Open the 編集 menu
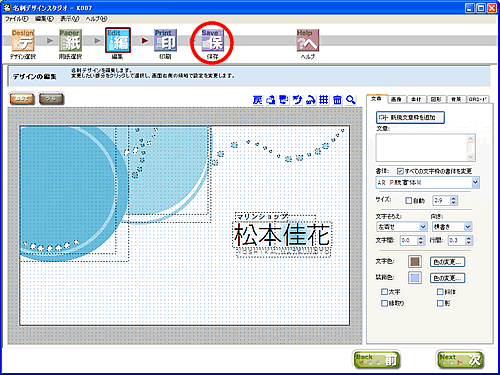This screenshot has width=500, height=375. (x=44, y=19)
